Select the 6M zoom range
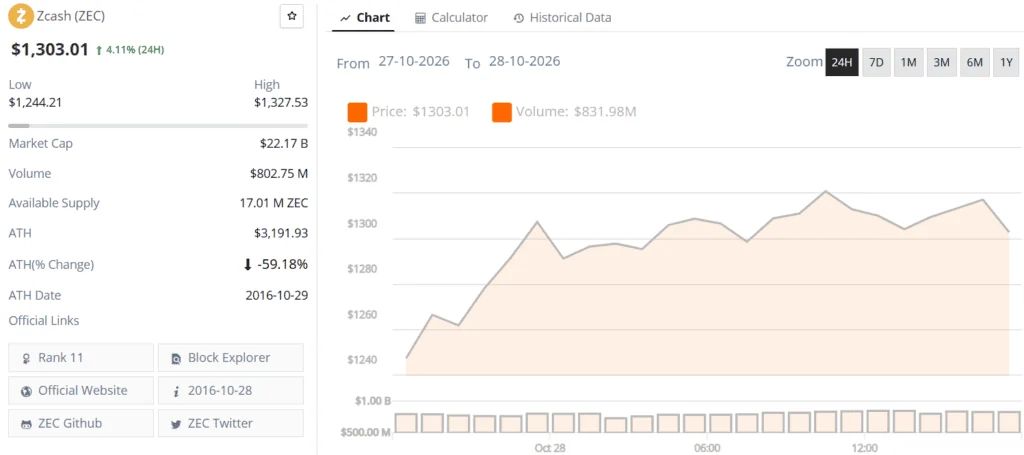The width and height of the screenshot is (1024, 455). pyautogui.click(x=974, y=63)
